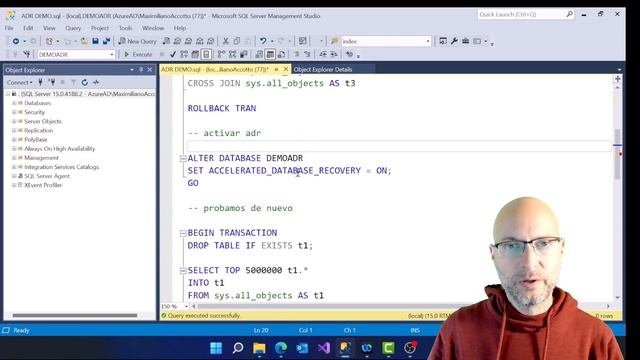Image resolution: width=640 pixels, height=360 pixels.
Task: Open the Connect dropdown in Object Explorer
Action: tap(19, 82)
